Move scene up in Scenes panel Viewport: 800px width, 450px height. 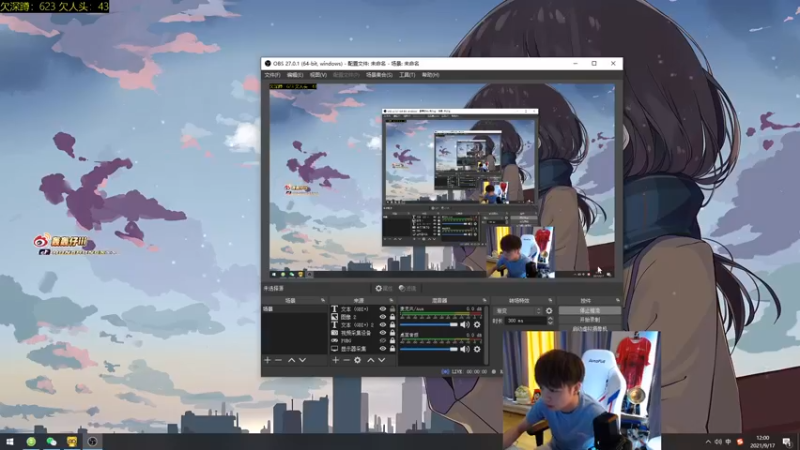(291, 360)
